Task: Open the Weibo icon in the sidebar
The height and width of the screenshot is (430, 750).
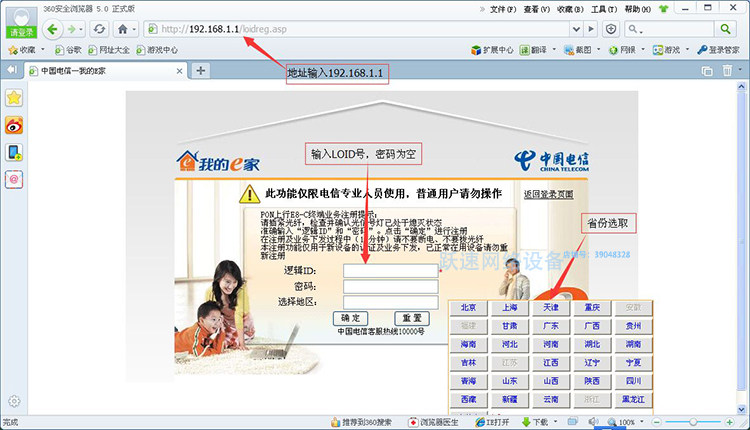Action: 14,125
